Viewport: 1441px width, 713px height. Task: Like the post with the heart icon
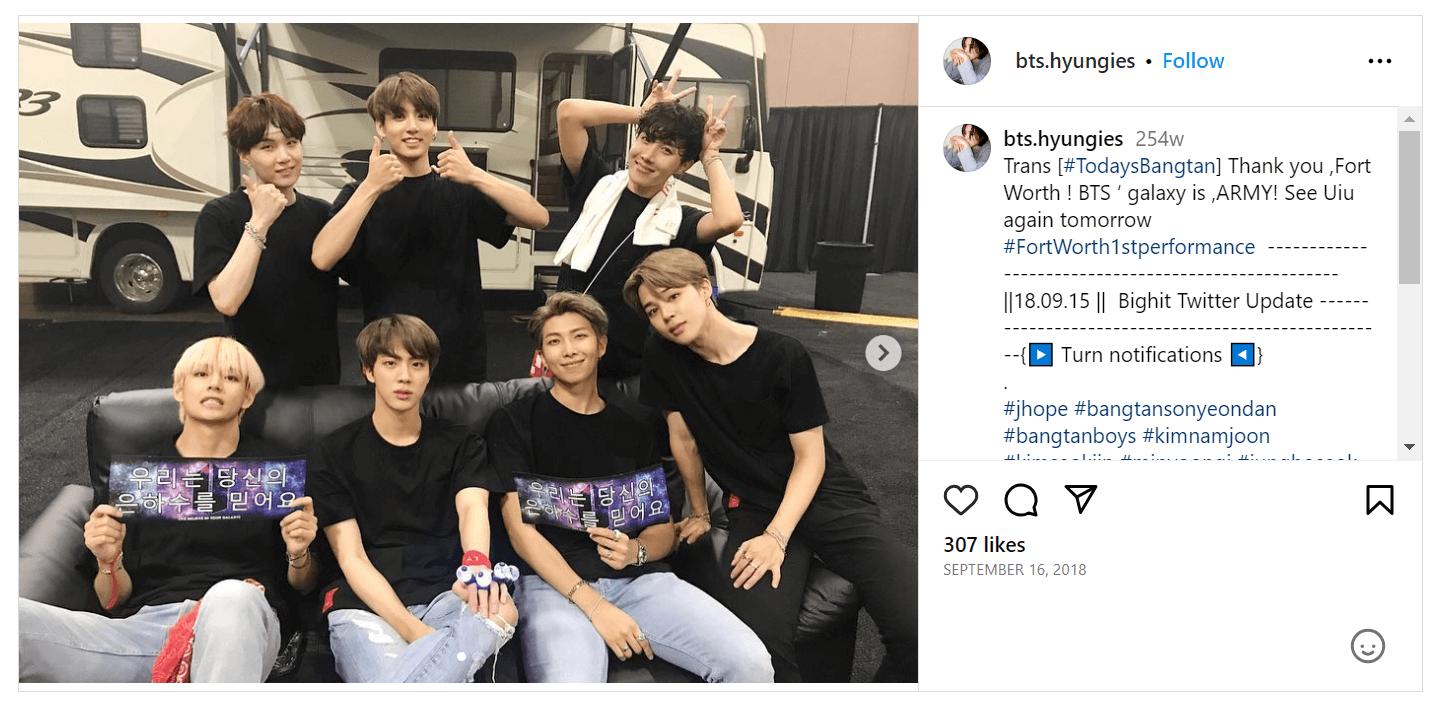[x=961, y=500]
